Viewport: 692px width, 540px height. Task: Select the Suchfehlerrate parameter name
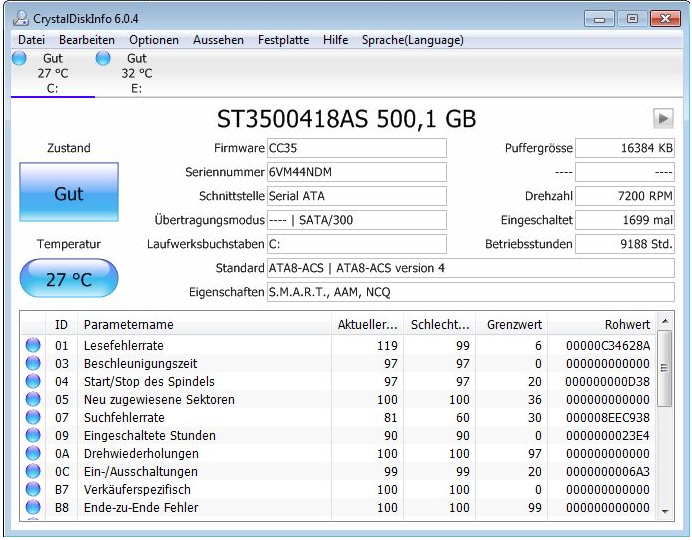tap(124, 417)
